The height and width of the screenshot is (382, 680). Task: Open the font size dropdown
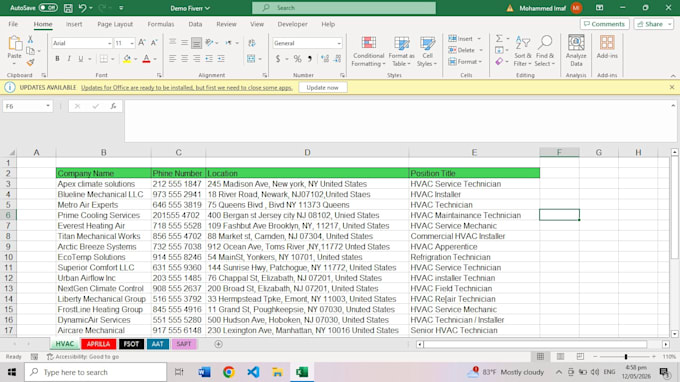(x=132, y=43)
